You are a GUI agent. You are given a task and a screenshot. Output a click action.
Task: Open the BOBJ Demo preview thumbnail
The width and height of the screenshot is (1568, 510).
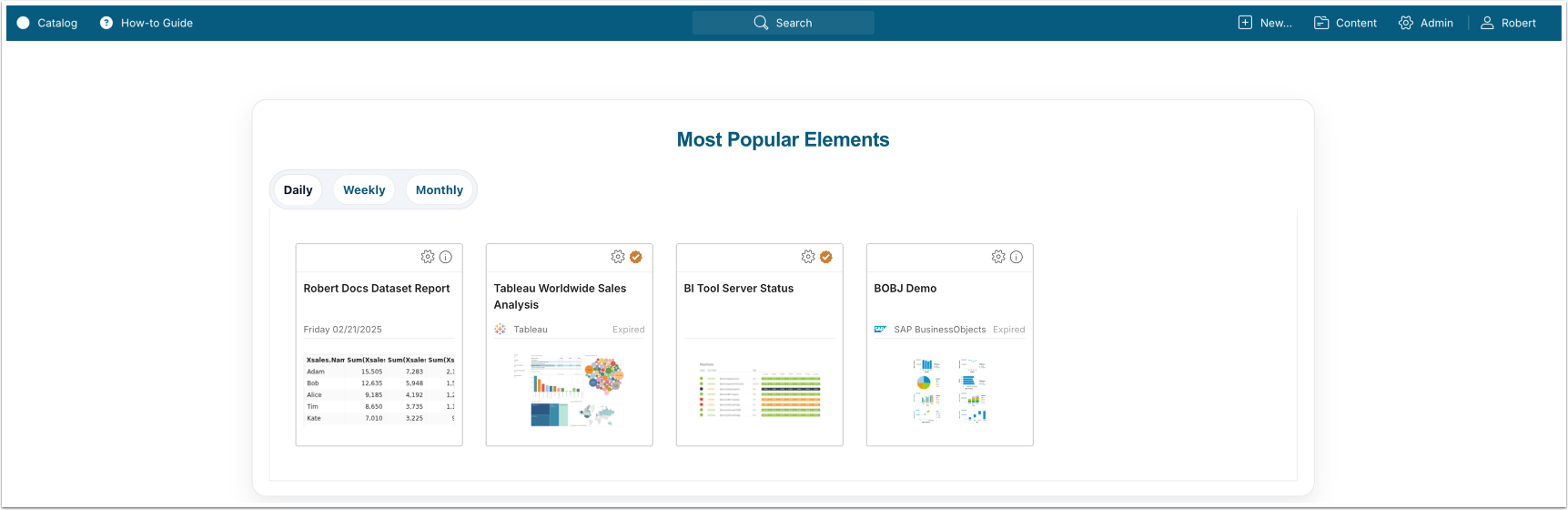pos(949,390)
